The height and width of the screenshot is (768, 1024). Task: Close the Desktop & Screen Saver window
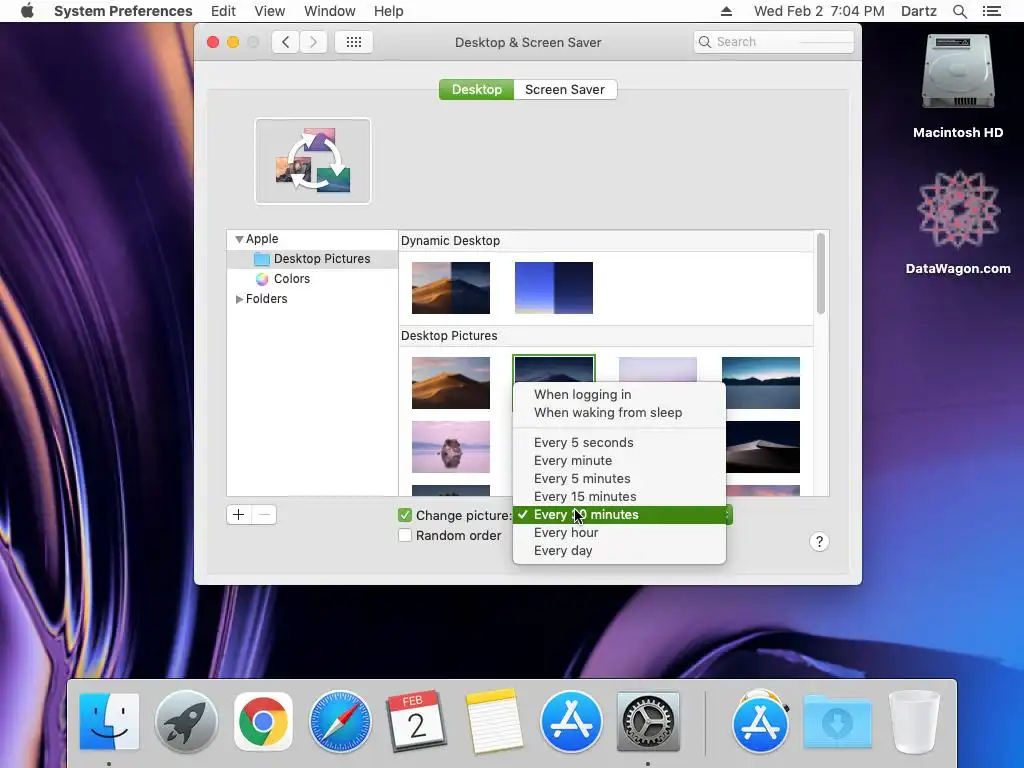click(213, 42)
